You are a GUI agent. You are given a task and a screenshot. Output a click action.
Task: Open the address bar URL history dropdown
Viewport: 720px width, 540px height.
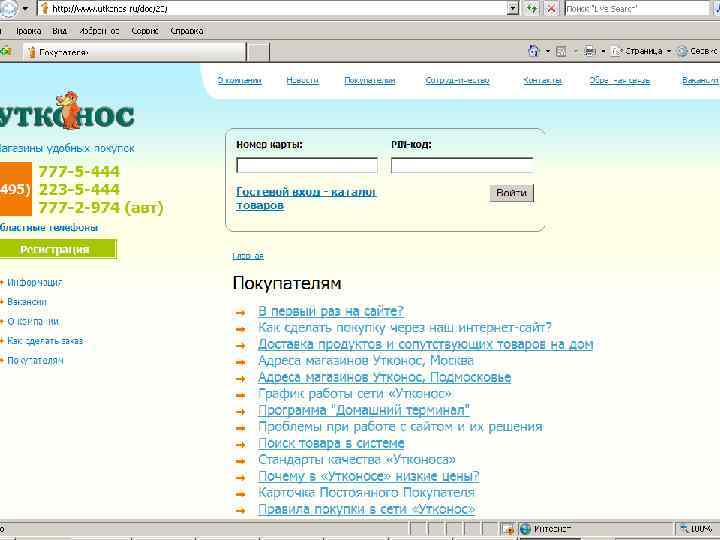point(513,8)
